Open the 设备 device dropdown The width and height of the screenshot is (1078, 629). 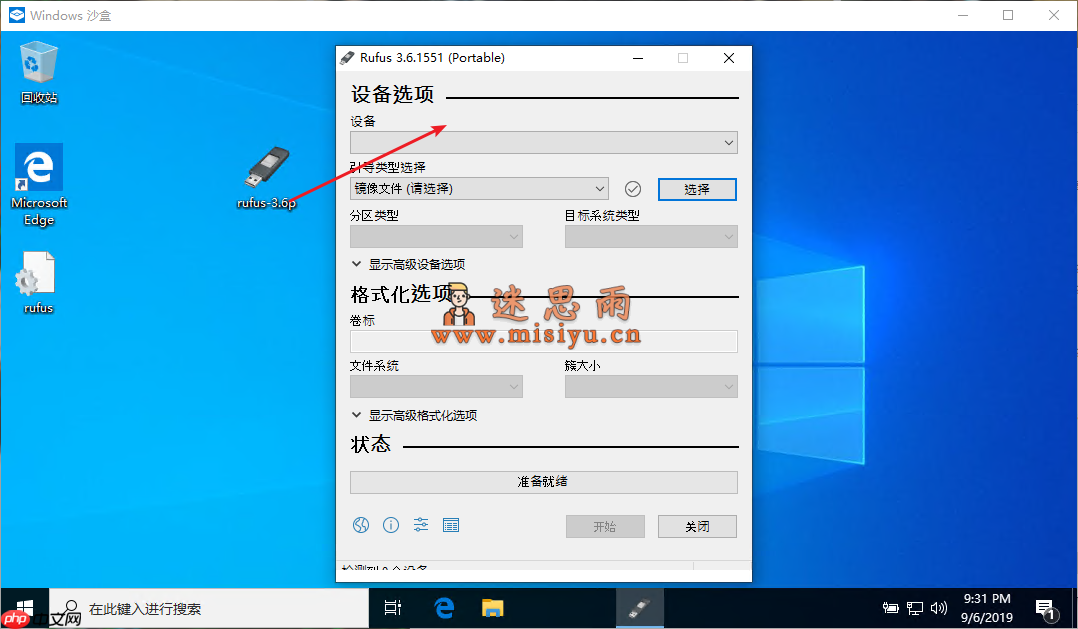(x=543, y=142)
